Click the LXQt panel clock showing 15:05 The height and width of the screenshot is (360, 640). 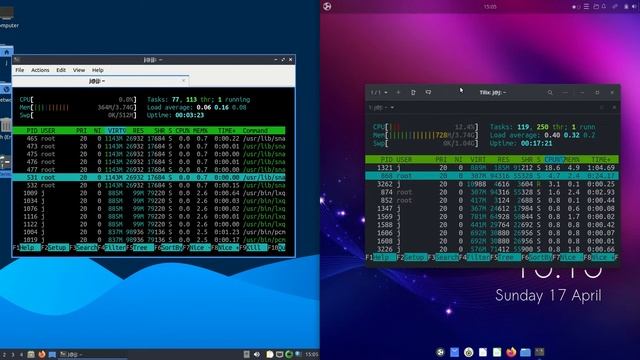tap(312, 354)
